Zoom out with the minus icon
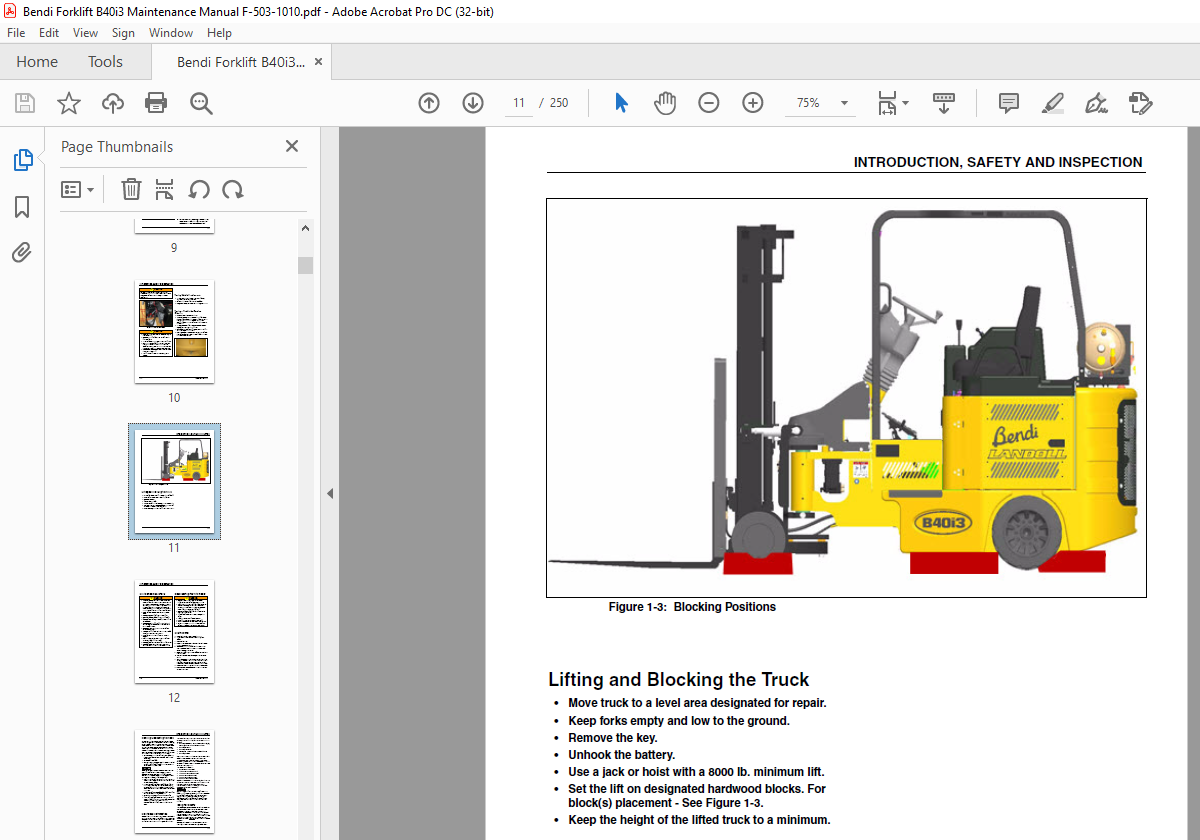This screenshot has width=1200, height=840. pyautogui.click(x=709, y=103)
